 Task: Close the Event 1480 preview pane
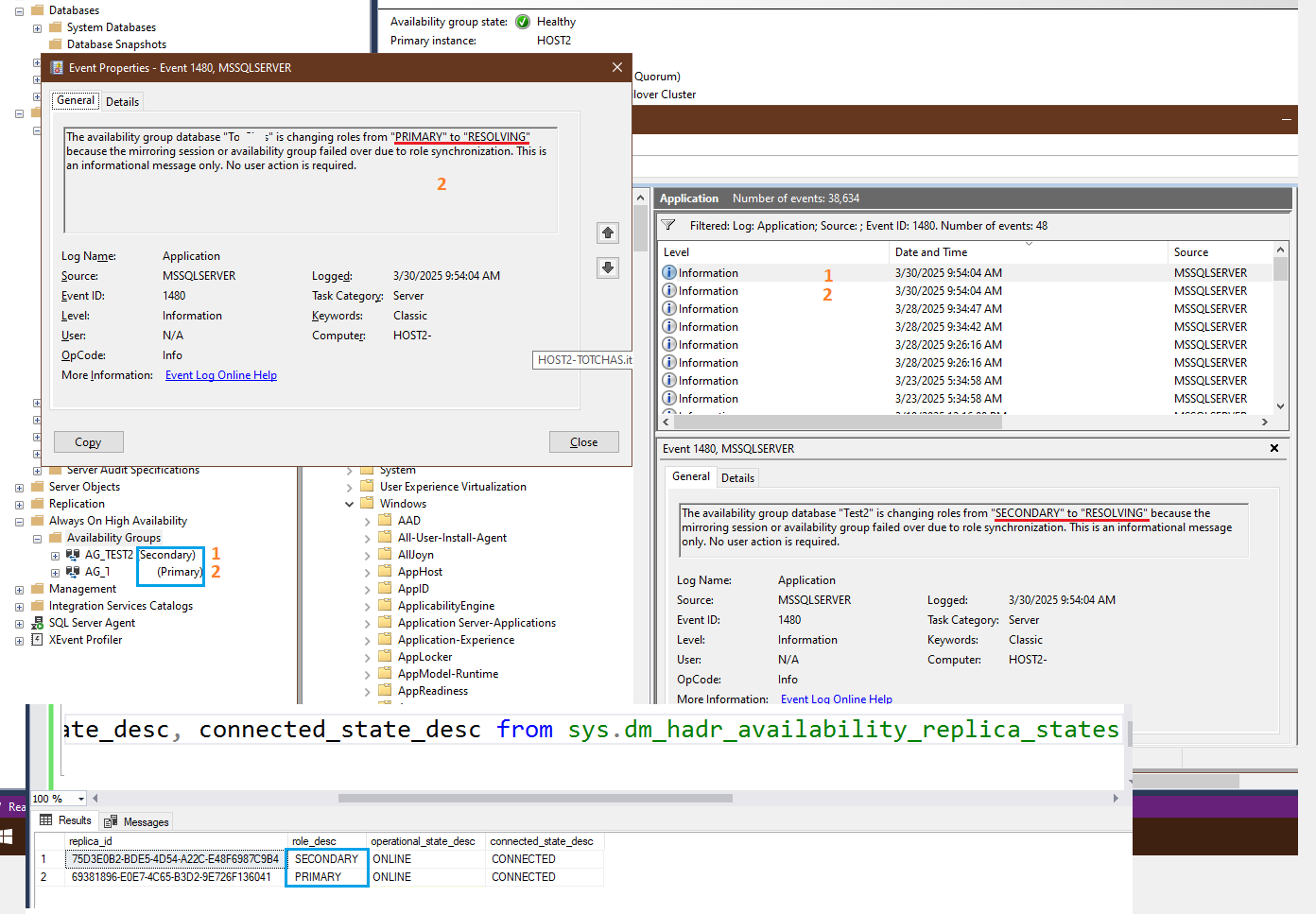pyautogui.click(x=1274, y=448)
